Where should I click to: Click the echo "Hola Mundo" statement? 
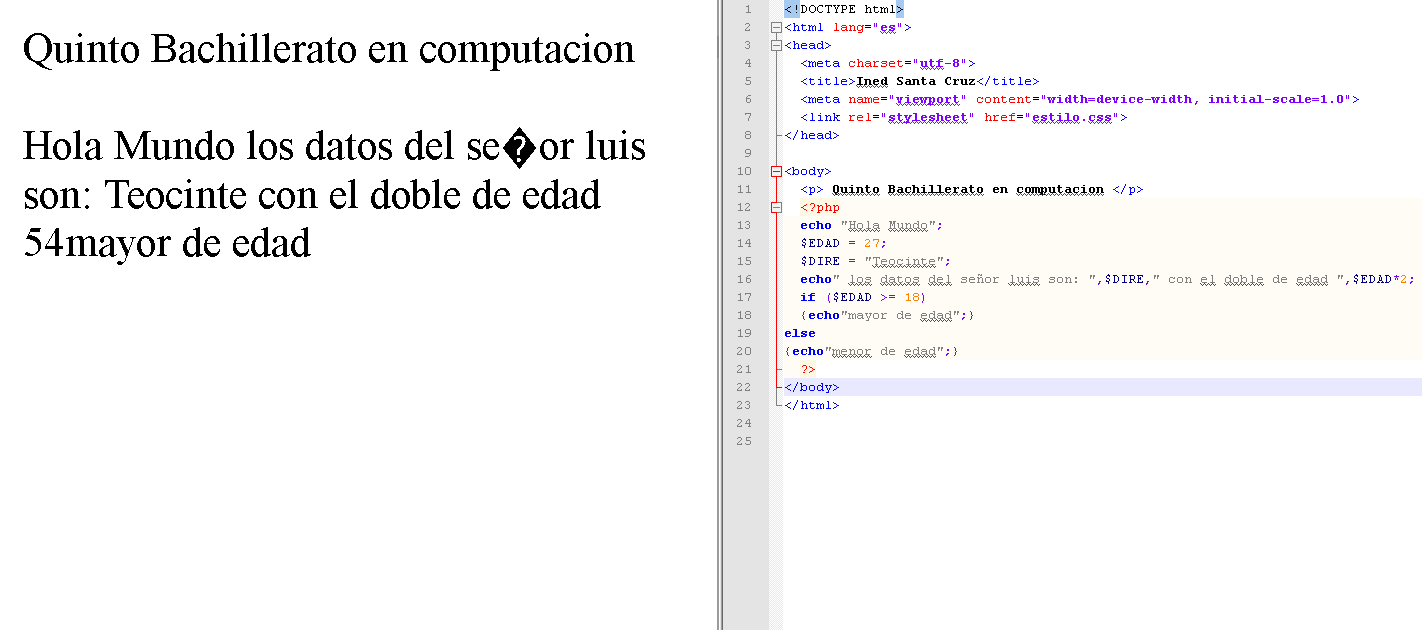pos(871,226)
